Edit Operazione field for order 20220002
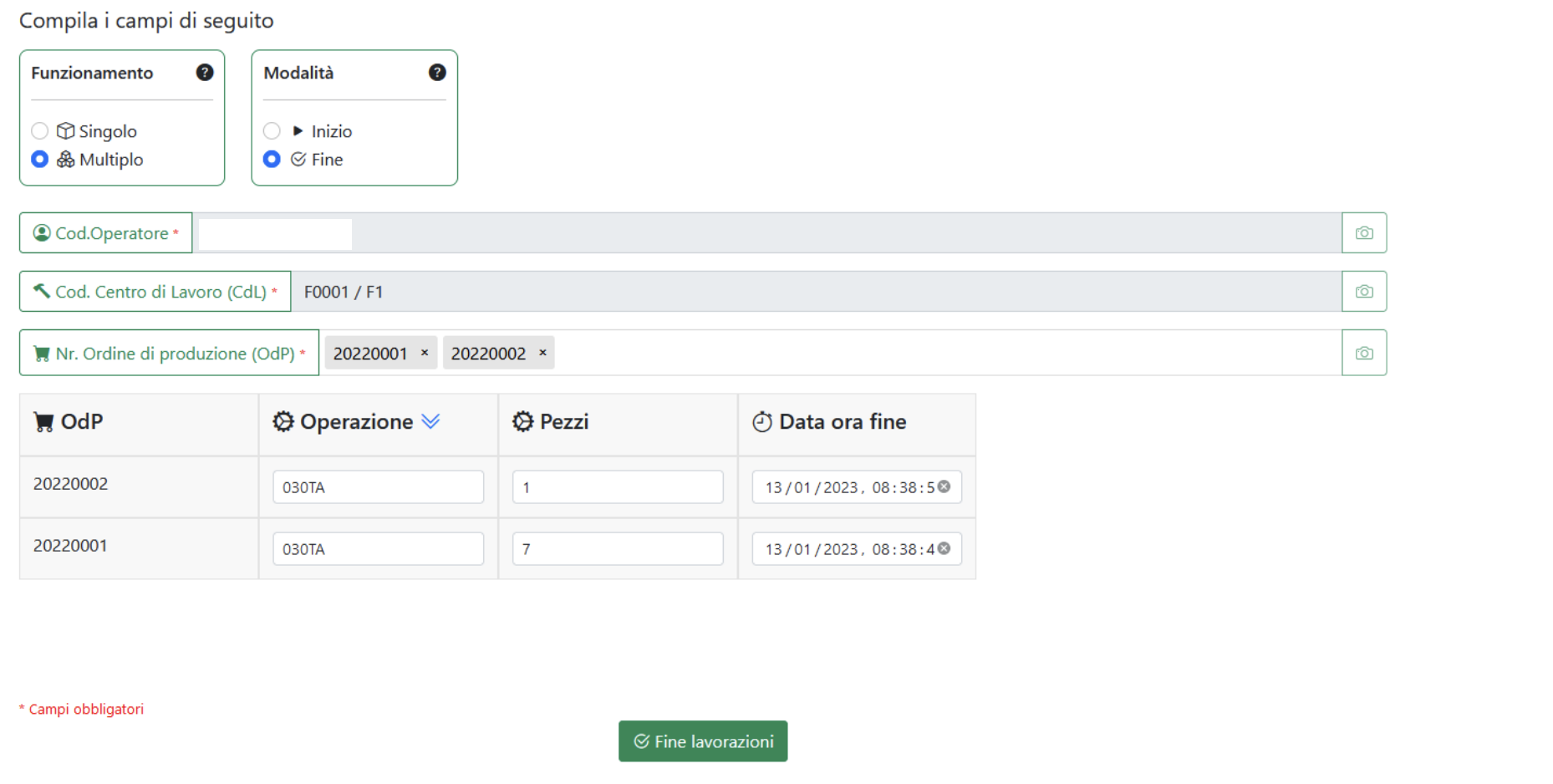Screen dimensions: 1553x784 pos(378,487)
